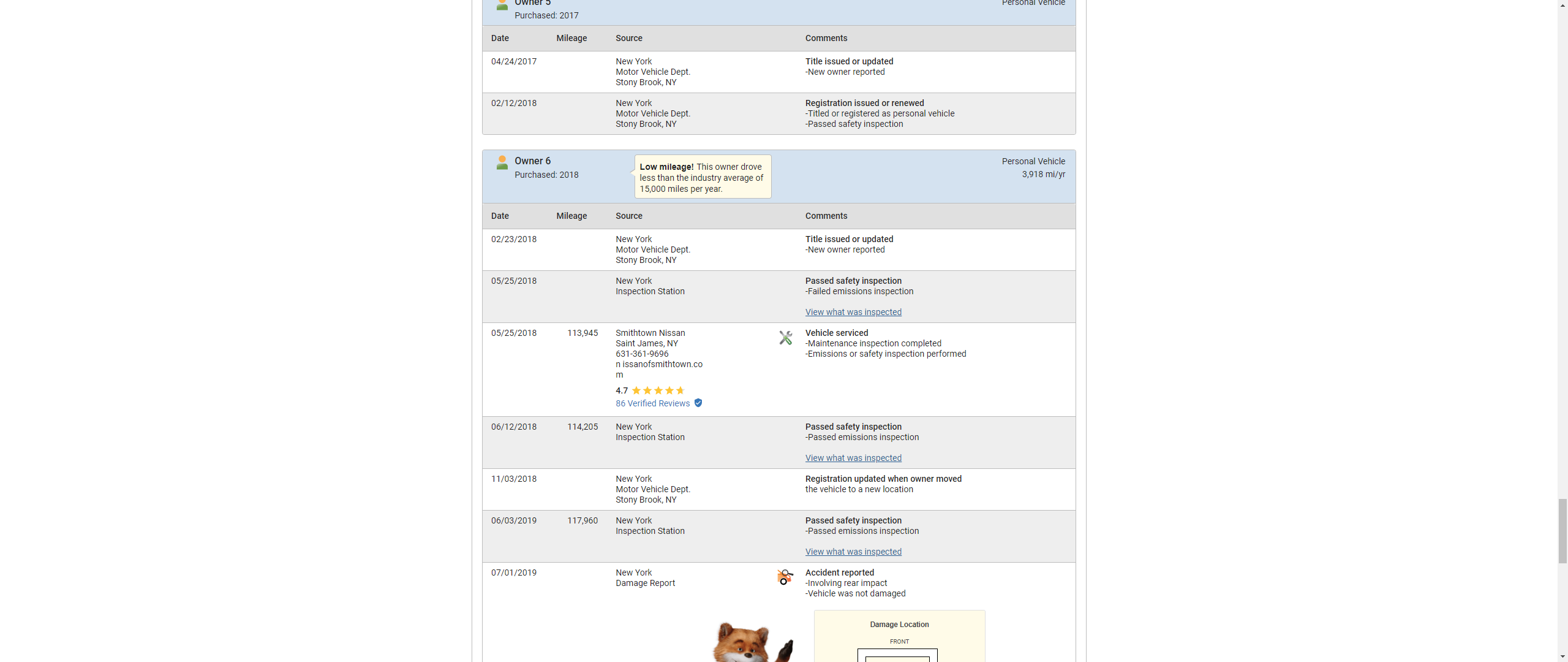This screenshot has height=662, width=1568.
Task: Click the accident reported car icon
Action: tap(785, 577)
